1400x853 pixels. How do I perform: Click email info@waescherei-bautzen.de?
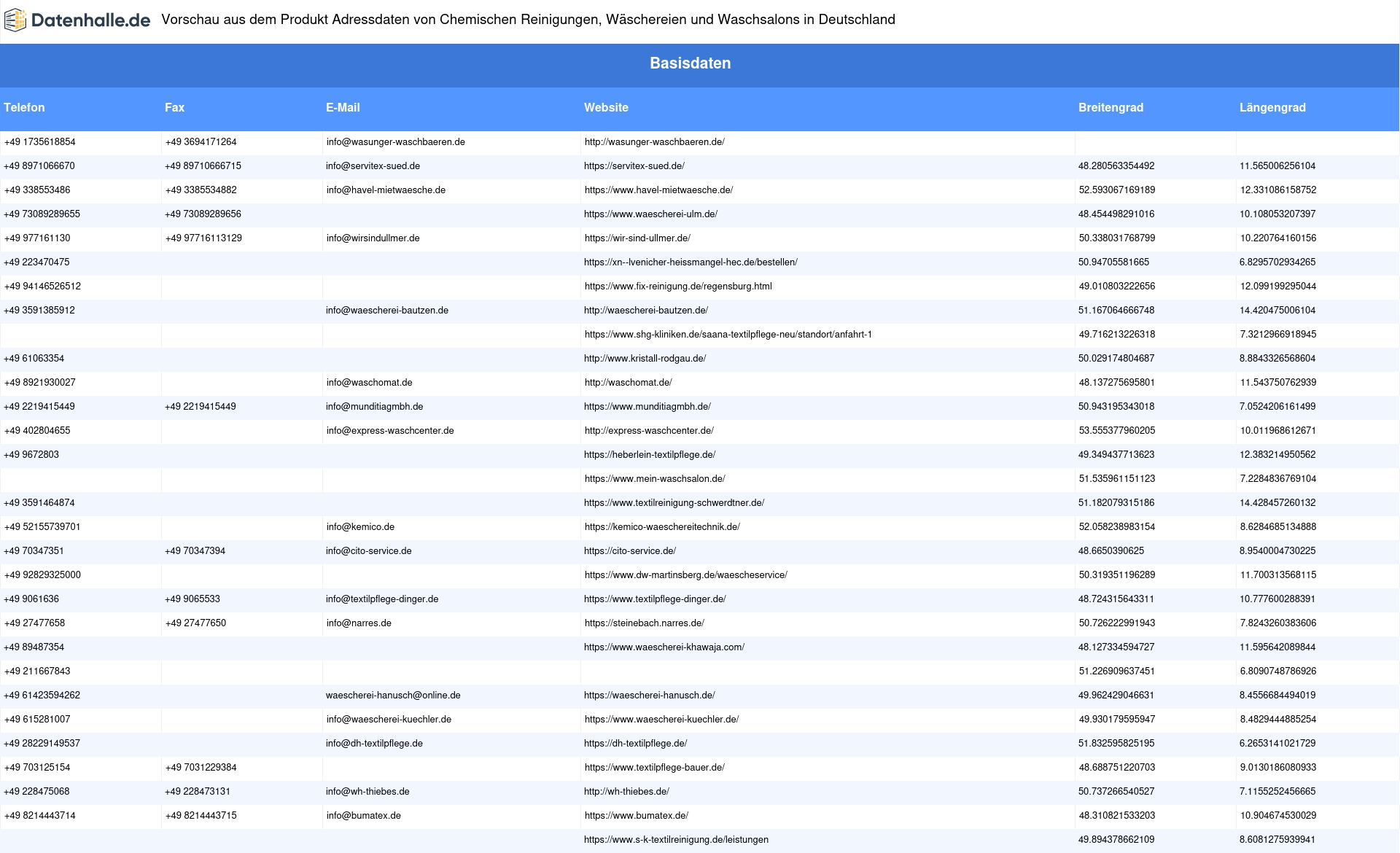(x=387, y=311)
